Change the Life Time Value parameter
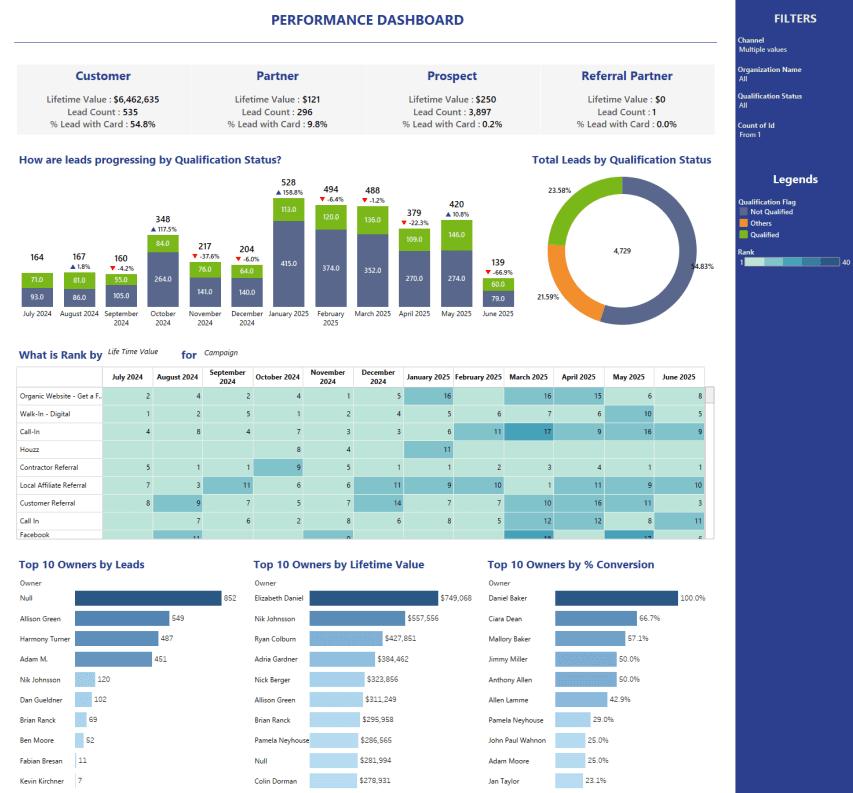 [x=133, y=352]
